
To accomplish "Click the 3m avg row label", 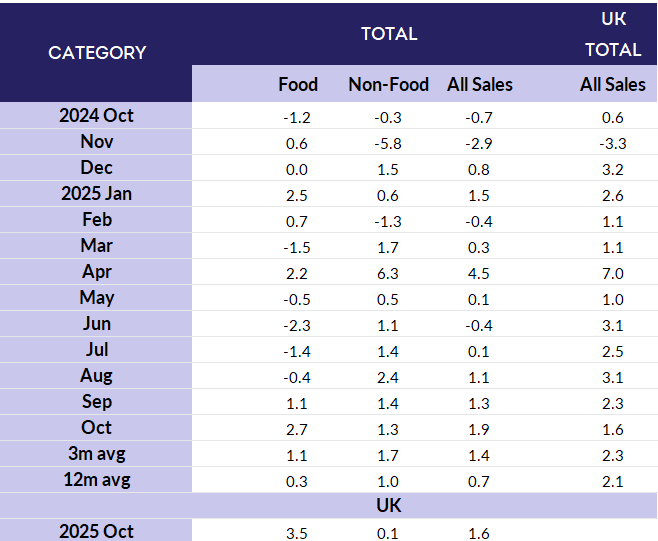I will pyautogui.click(x=96, y=454).
